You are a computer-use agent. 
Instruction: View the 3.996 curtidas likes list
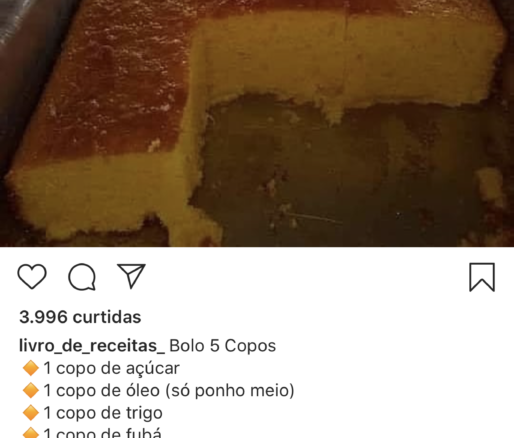80,317
